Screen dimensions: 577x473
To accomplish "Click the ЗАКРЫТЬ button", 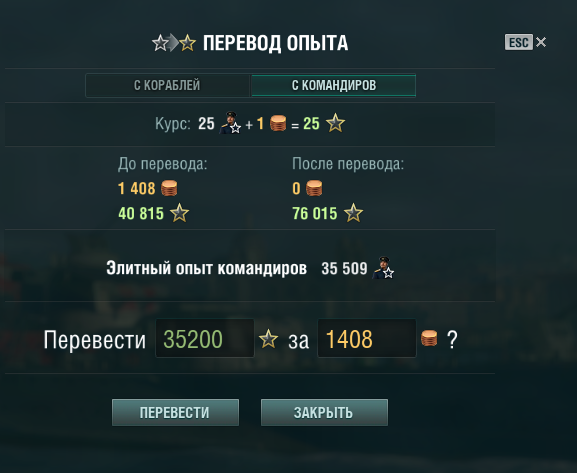I will [x=324, y=413].
